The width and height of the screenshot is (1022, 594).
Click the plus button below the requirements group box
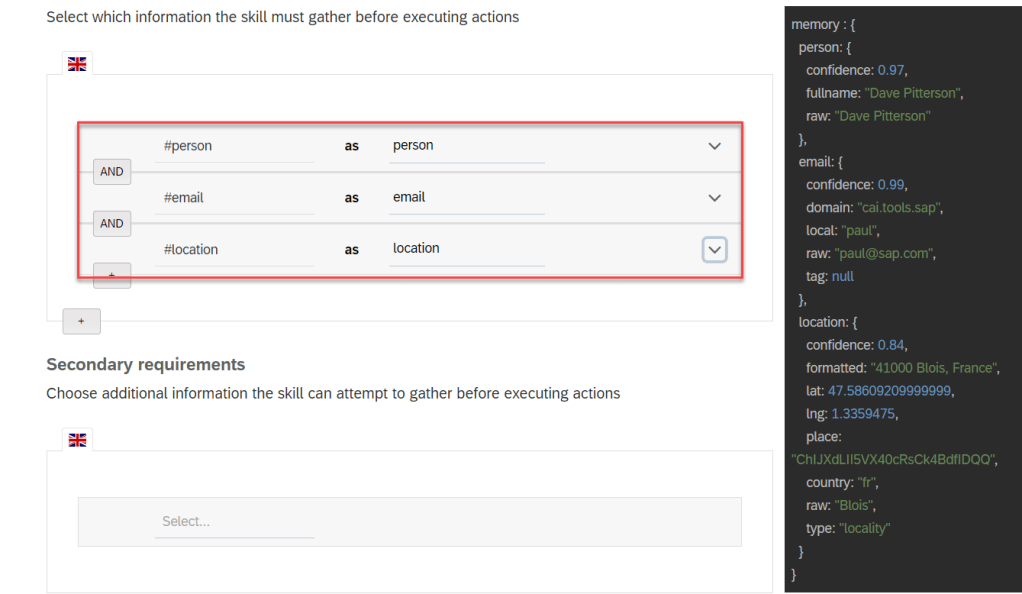coord(81,321)
